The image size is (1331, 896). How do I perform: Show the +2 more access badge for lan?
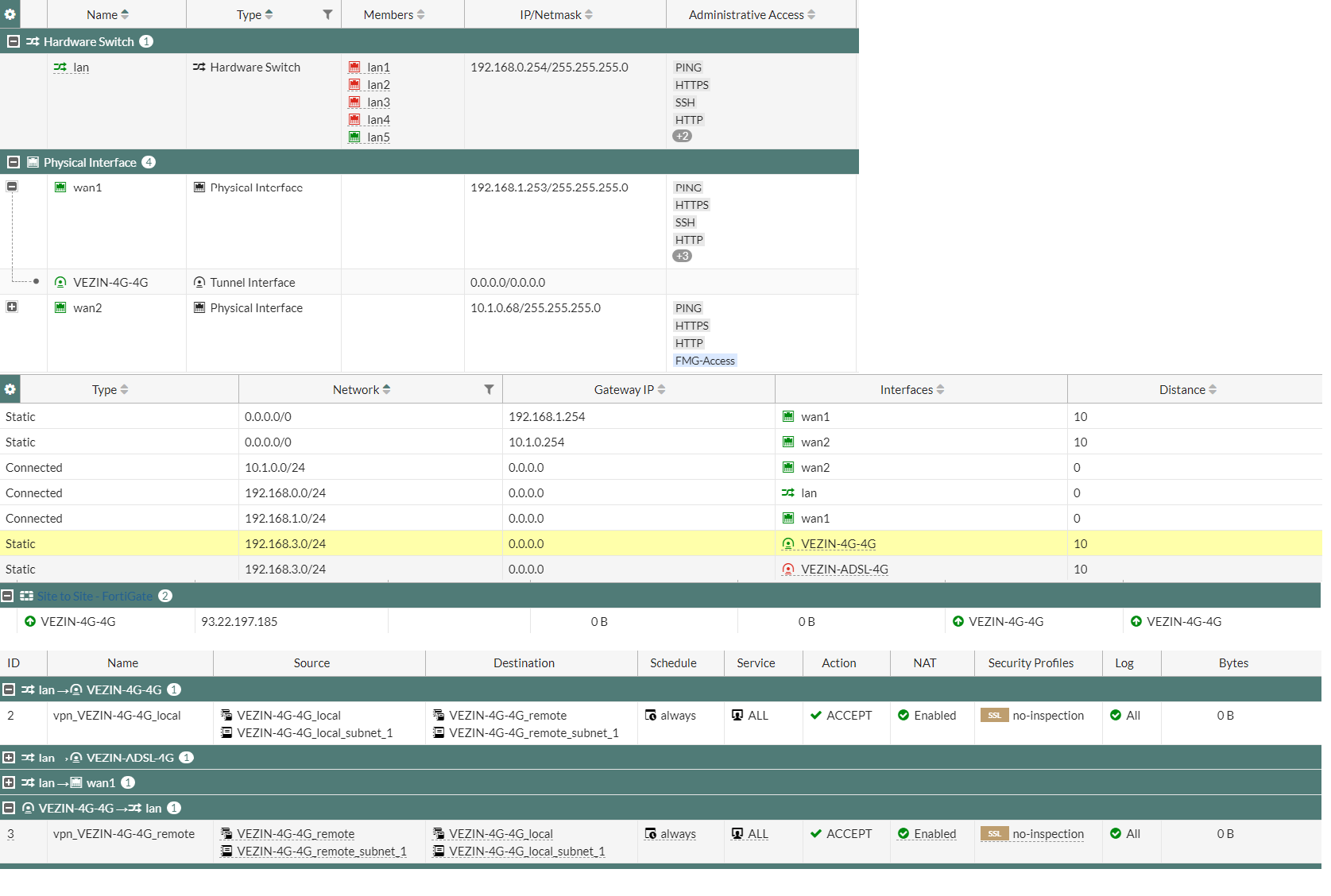[682, 136]
